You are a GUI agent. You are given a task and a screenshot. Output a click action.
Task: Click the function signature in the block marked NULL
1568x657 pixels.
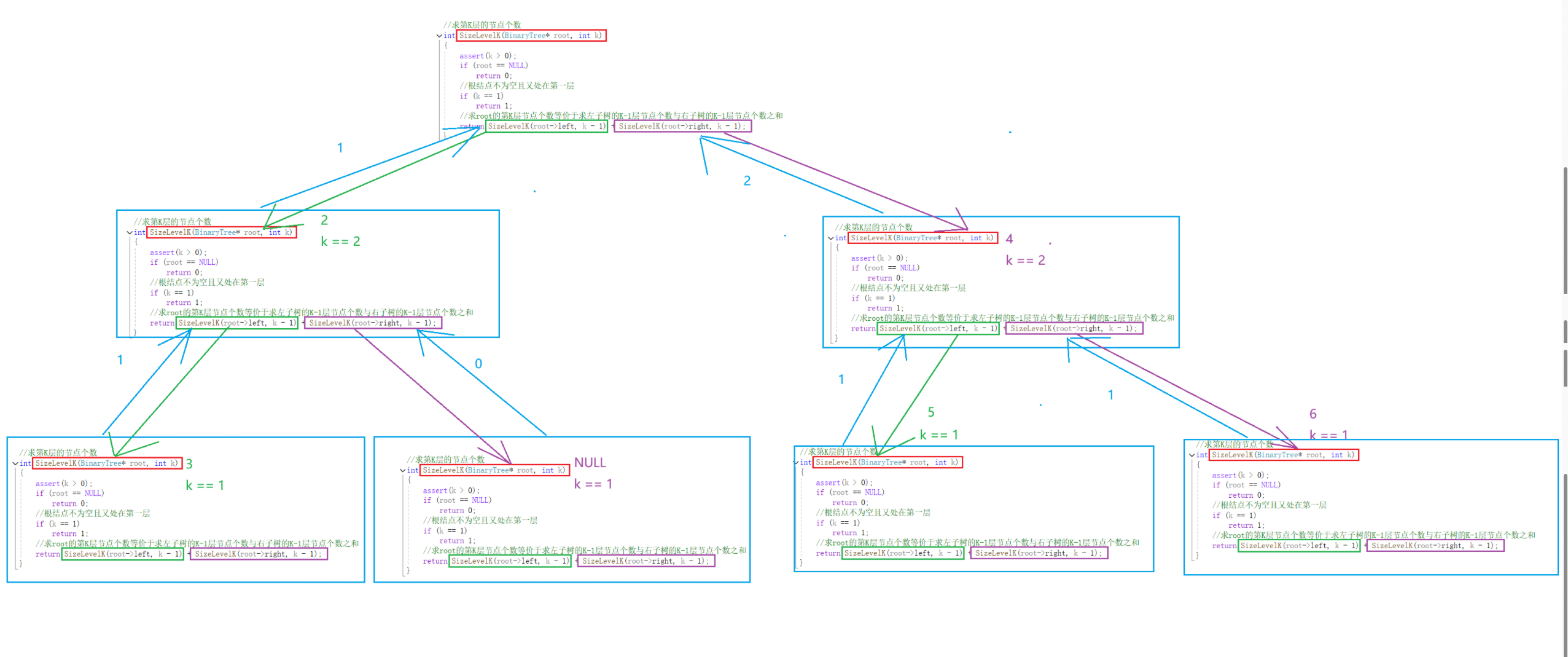point(494,470)
